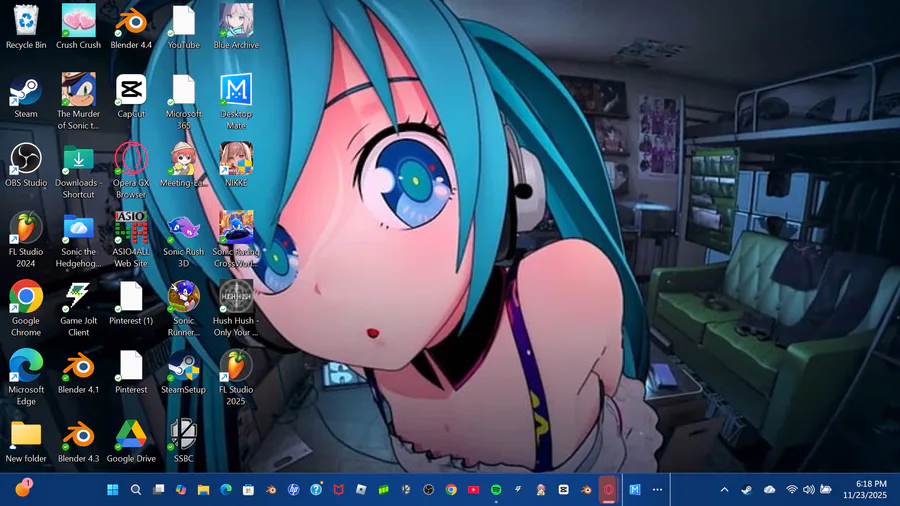Open Game Jolt lightning icon in taskbar
This screenshot has height=506, width=900.
coord(518,489)
